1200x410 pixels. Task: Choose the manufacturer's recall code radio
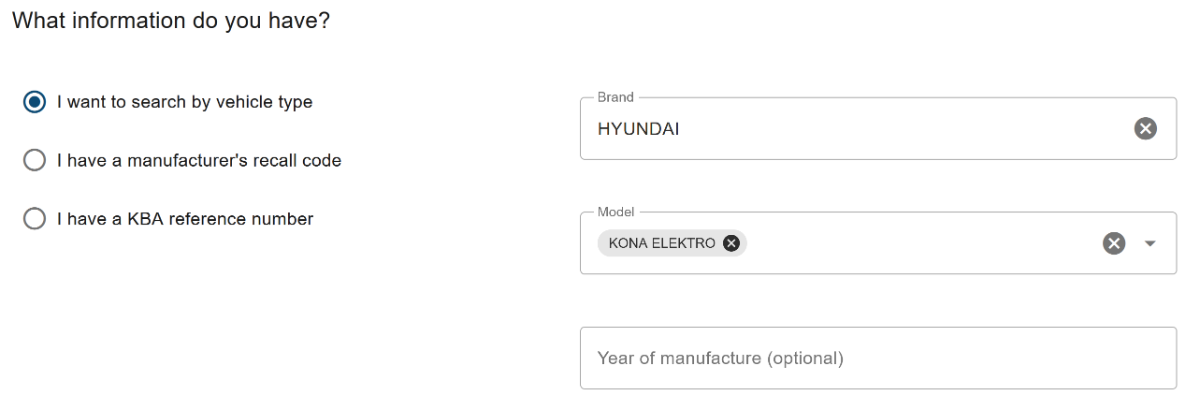[x=35, y=160]
